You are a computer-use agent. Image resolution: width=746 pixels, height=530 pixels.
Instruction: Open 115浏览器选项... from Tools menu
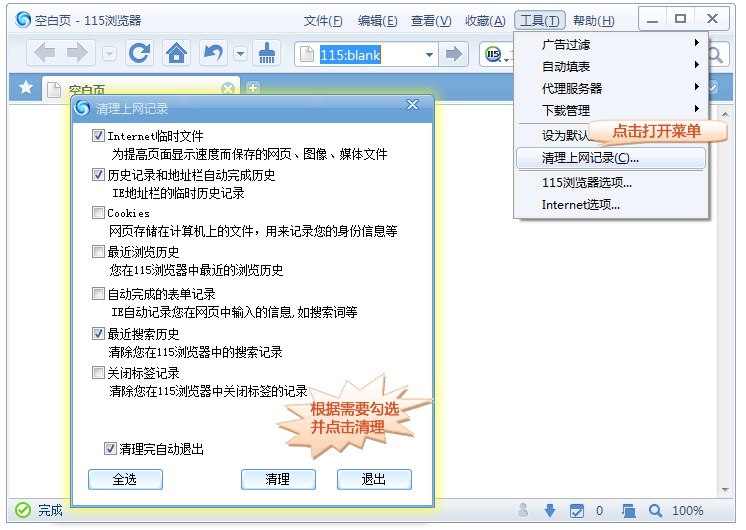click(611, 183)
